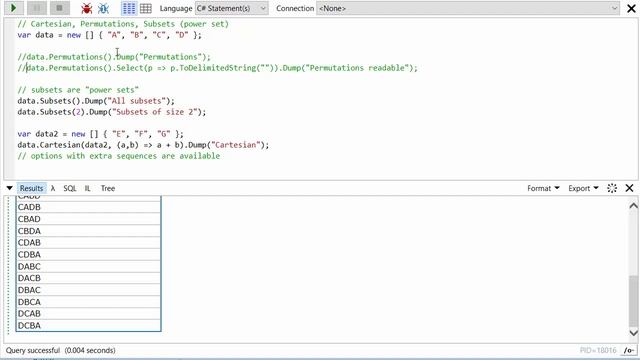Select the Results tab
Screen dimensions: 640x360
[x=31, y=188]
